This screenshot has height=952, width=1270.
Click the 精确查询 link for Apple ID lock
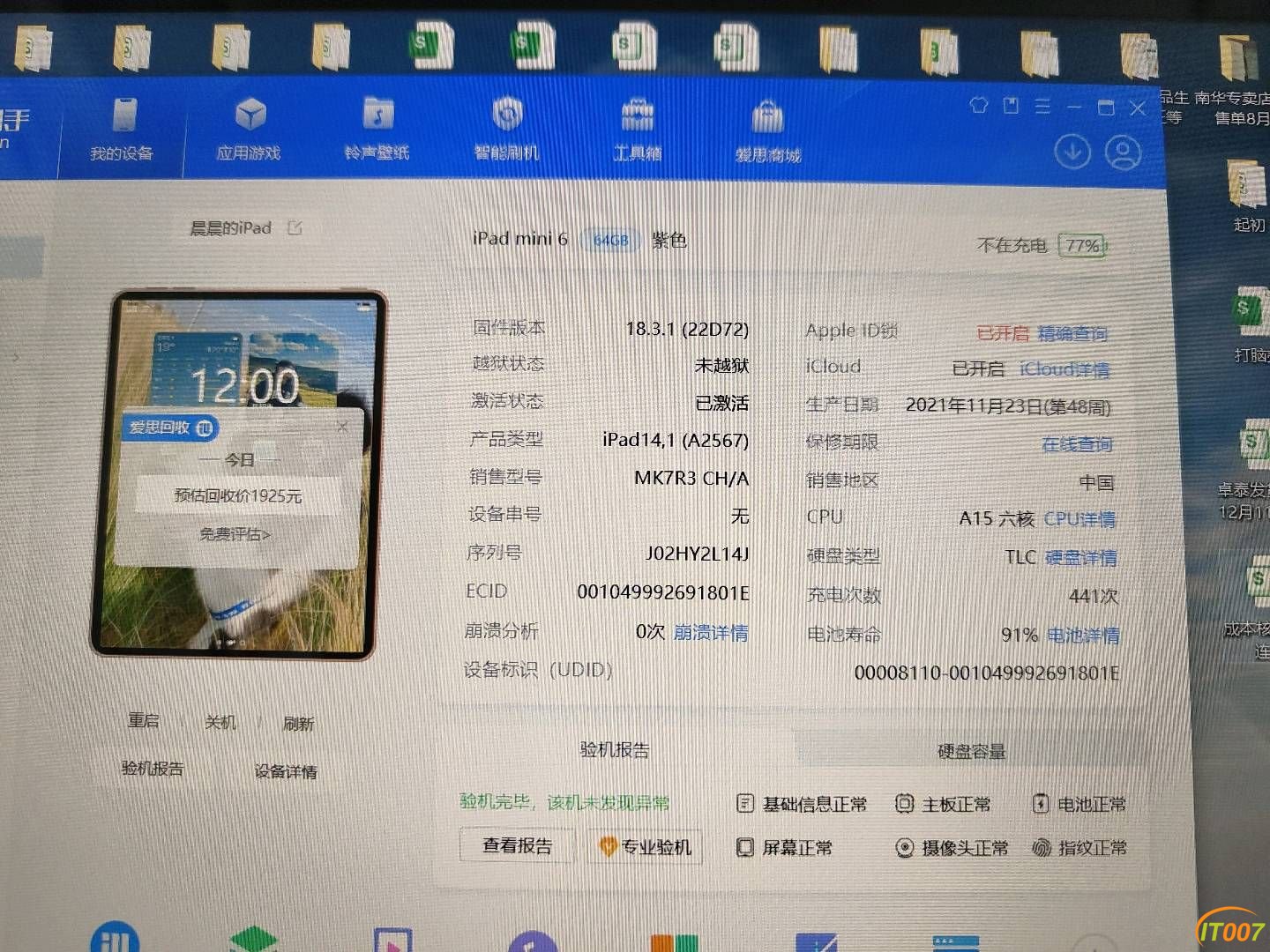(x=1072, y=333)
